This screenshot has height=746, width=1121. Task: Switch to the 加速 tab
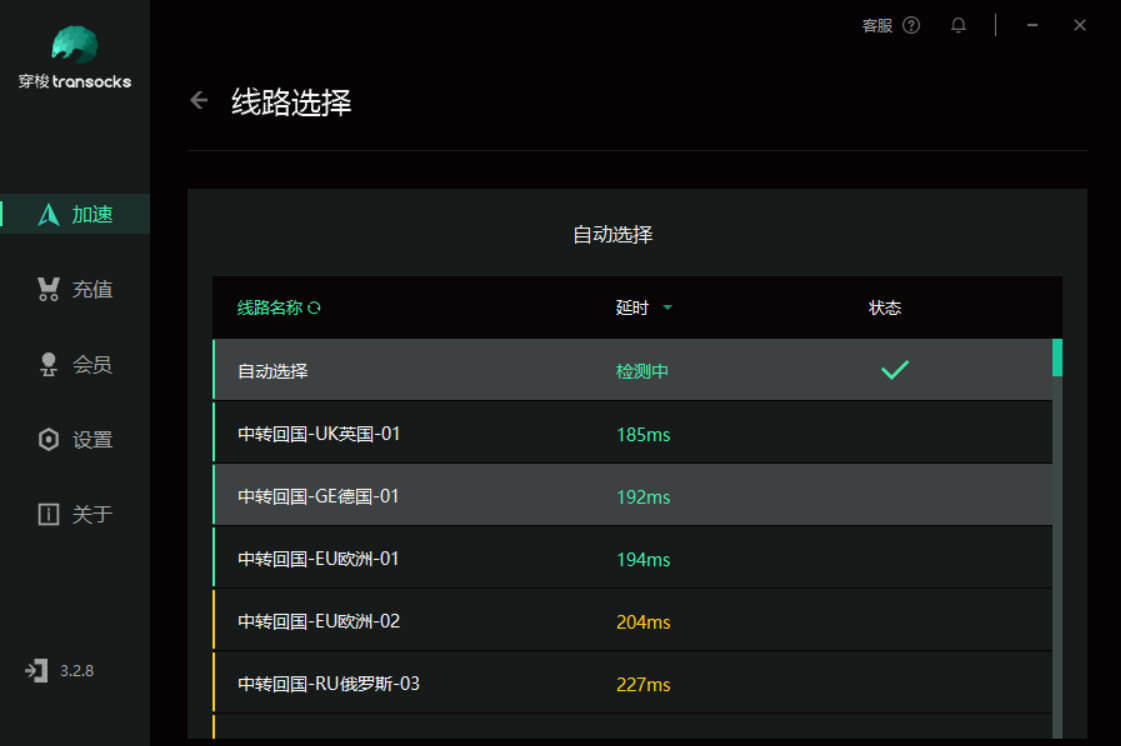coord(75,214)
